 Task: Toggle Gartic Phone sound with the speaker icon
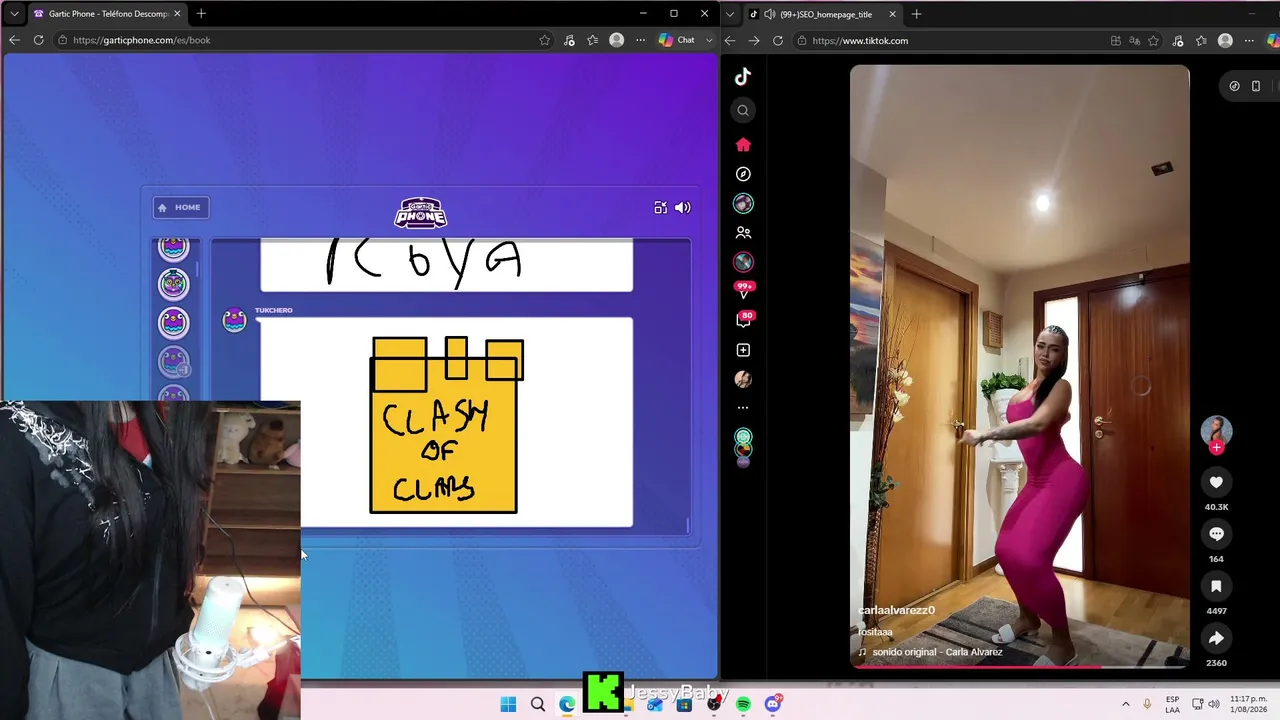point(683,208)
